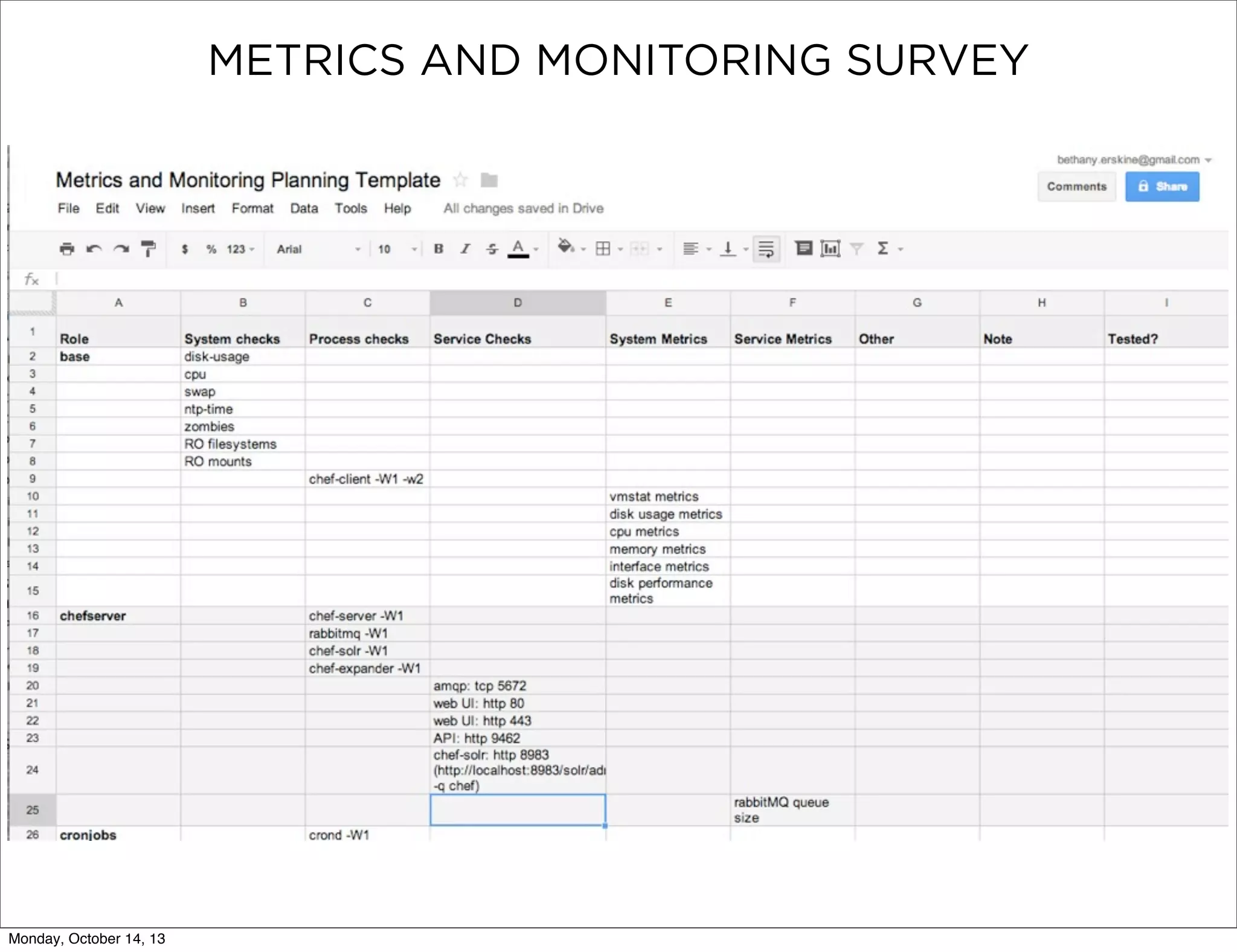Open vertical align menu

coord(735,249)
